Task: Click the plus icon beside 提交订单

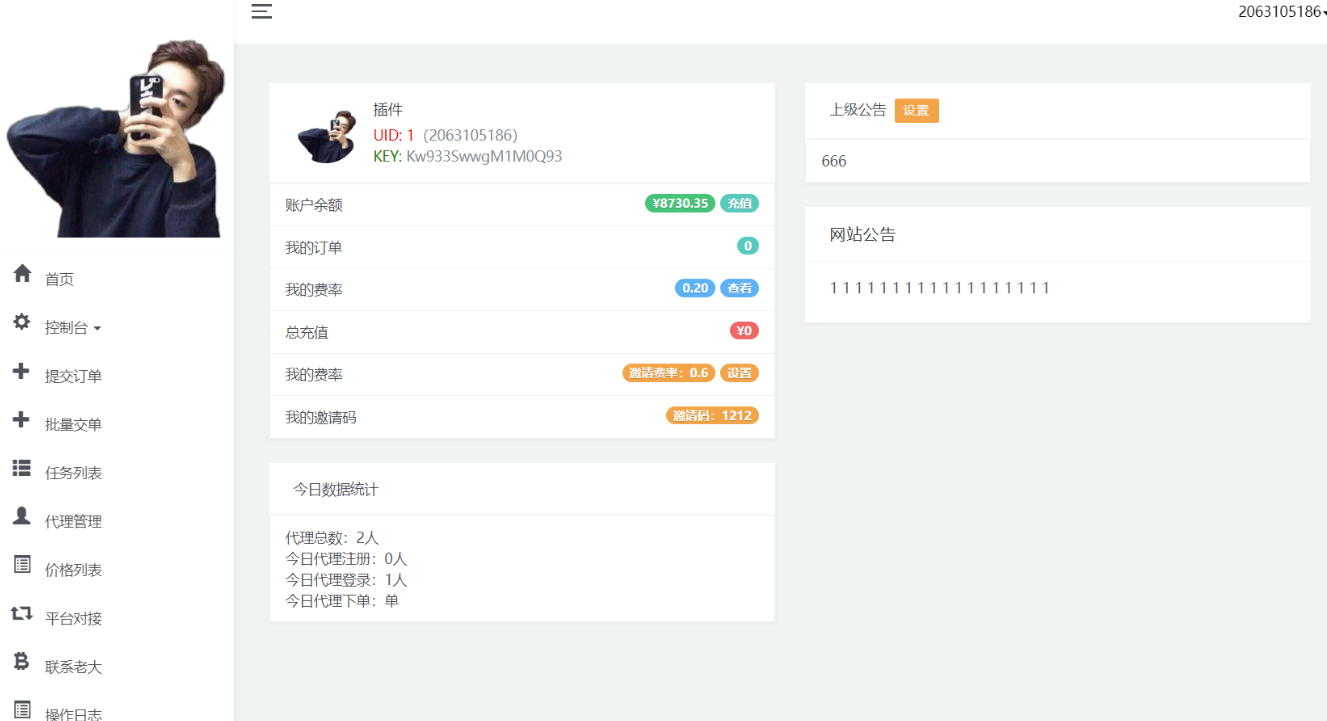Action: pyautogui.click(x=22, y=372)
